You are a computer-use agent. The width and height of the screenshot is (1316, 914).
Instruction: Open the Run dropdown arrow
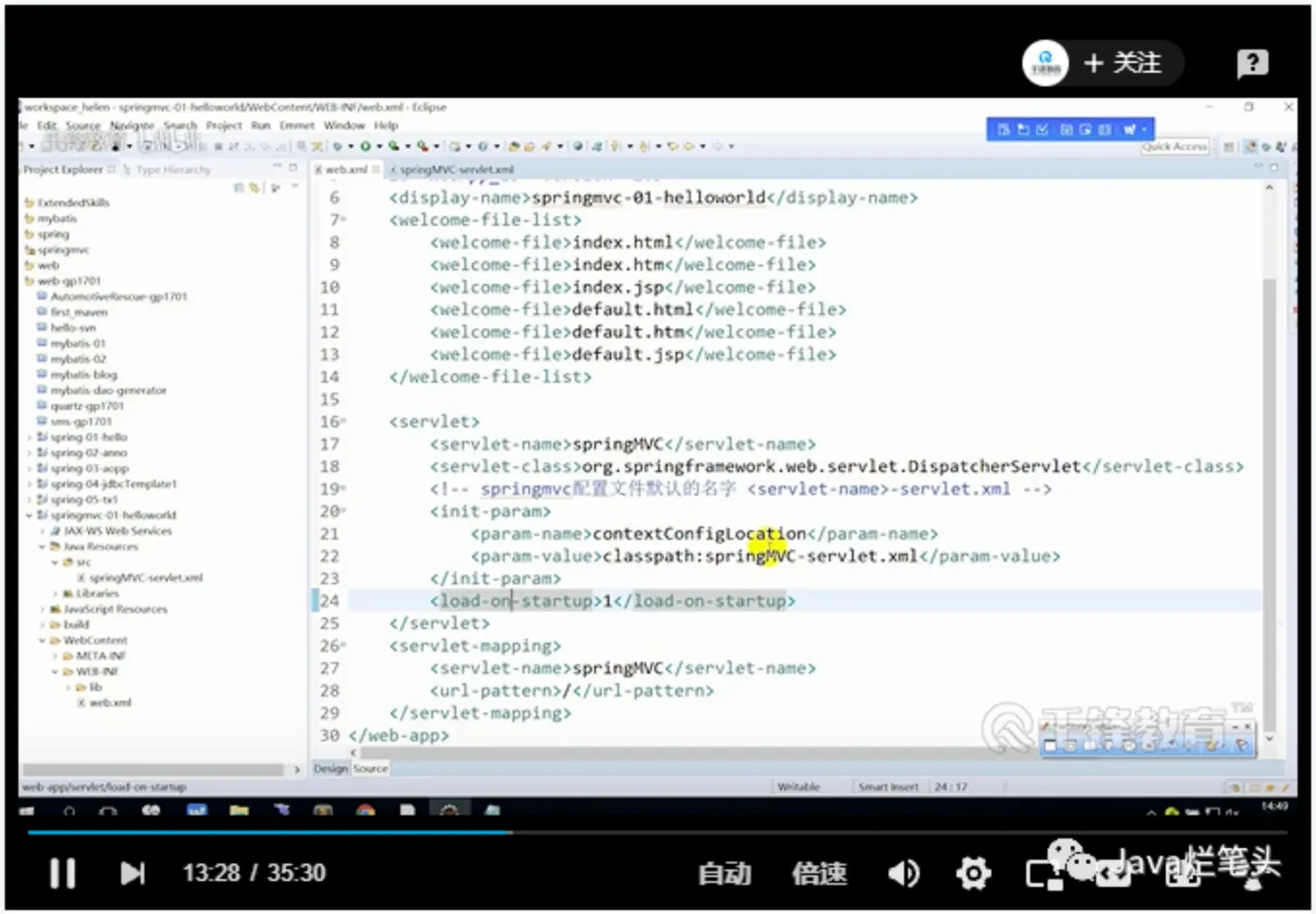pos(379,146)
